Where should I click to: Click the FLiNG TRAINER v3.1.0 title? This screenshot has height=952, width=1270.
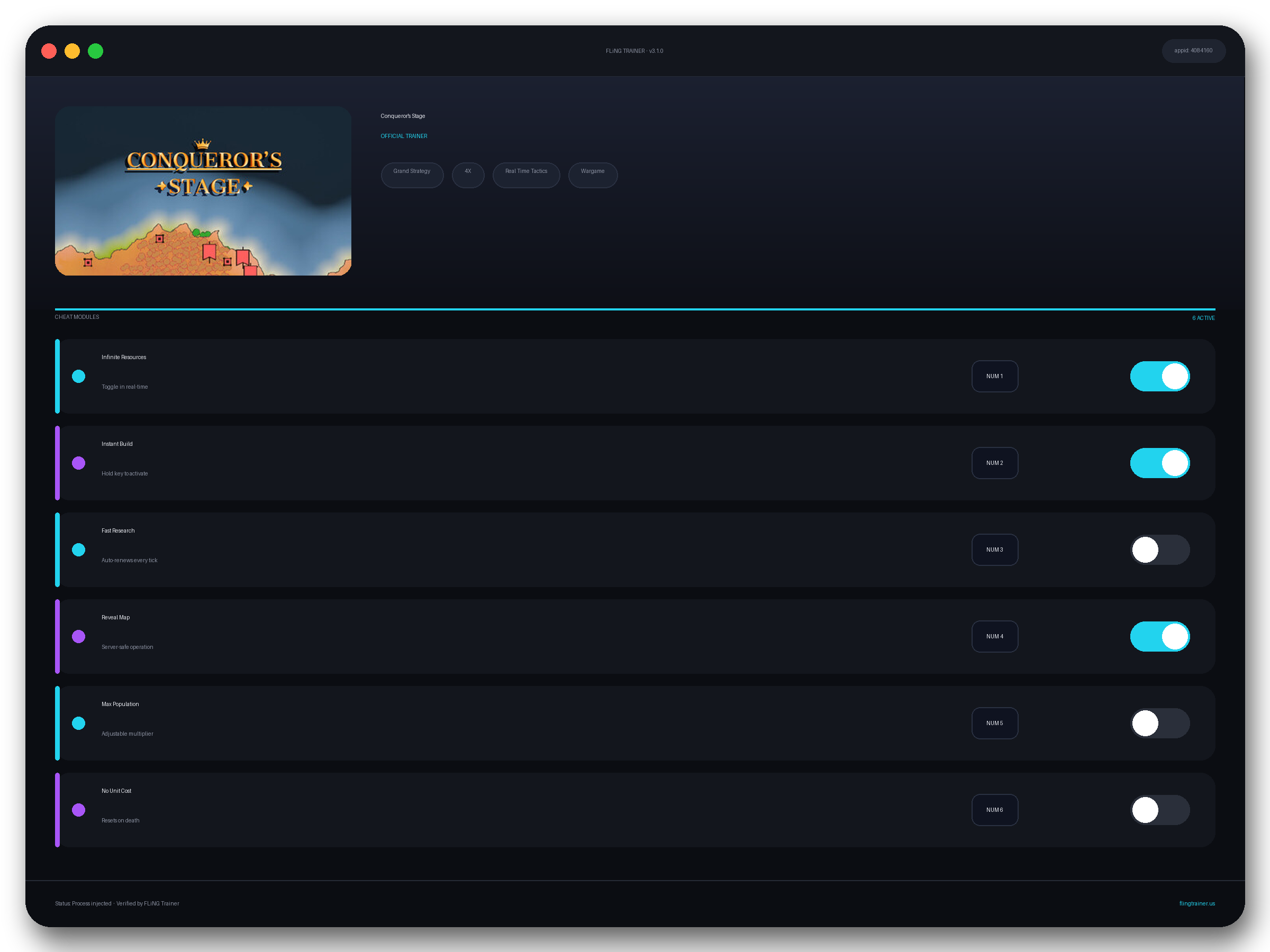tap(634, 51)
